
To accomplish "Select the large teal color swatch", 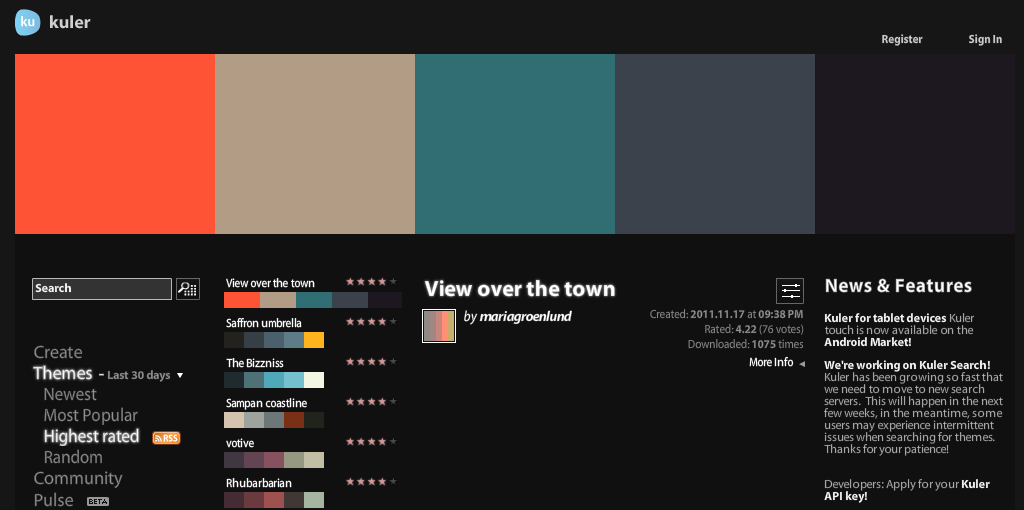I will point(515,144).
